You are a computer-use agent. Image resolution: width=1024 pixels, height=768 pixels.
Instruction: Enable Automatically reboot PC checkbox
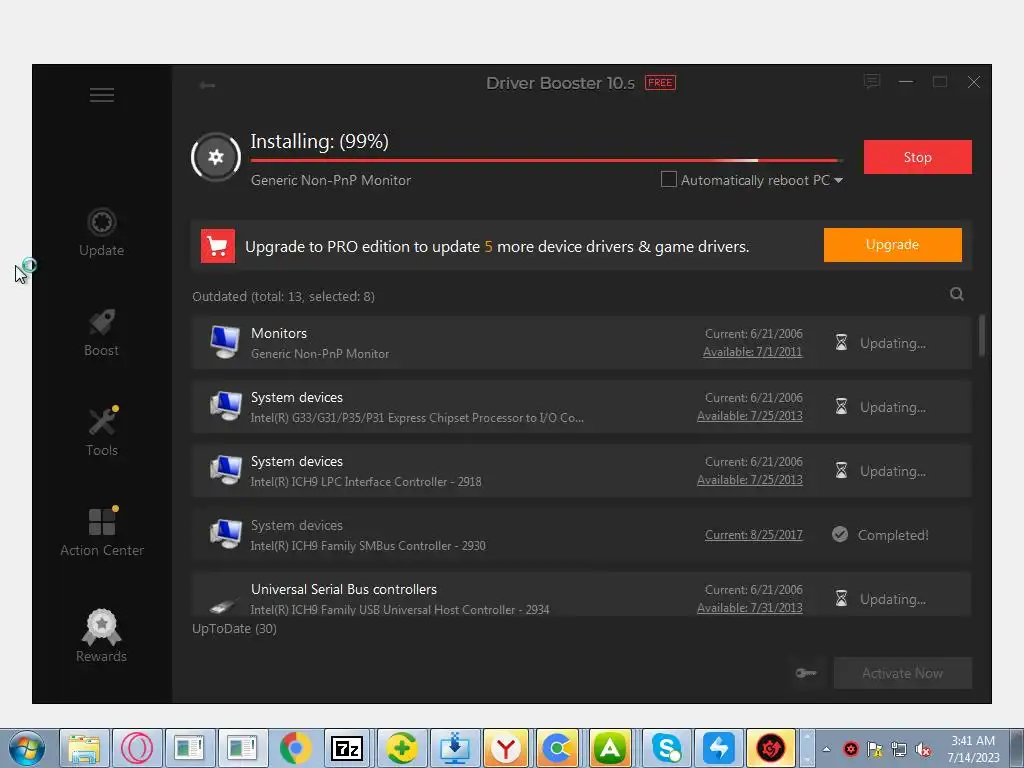tap(669, 179)
